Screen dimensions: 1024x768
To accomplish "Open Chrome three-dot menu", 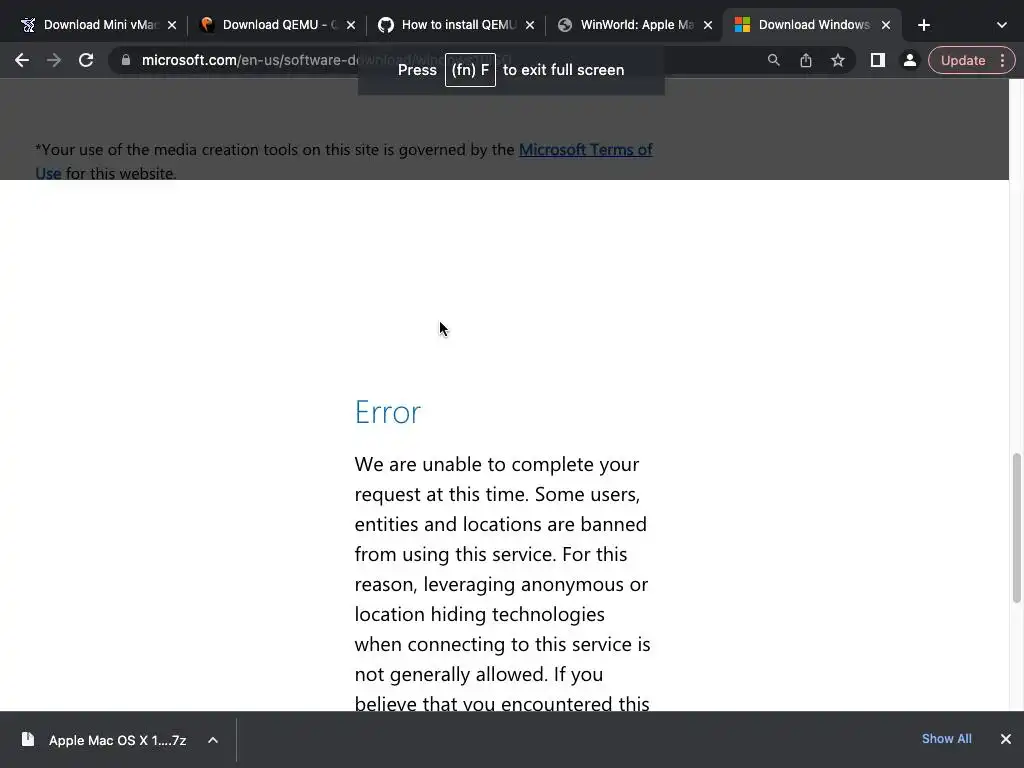I will pyautogui.click(x=1002, y=60).
